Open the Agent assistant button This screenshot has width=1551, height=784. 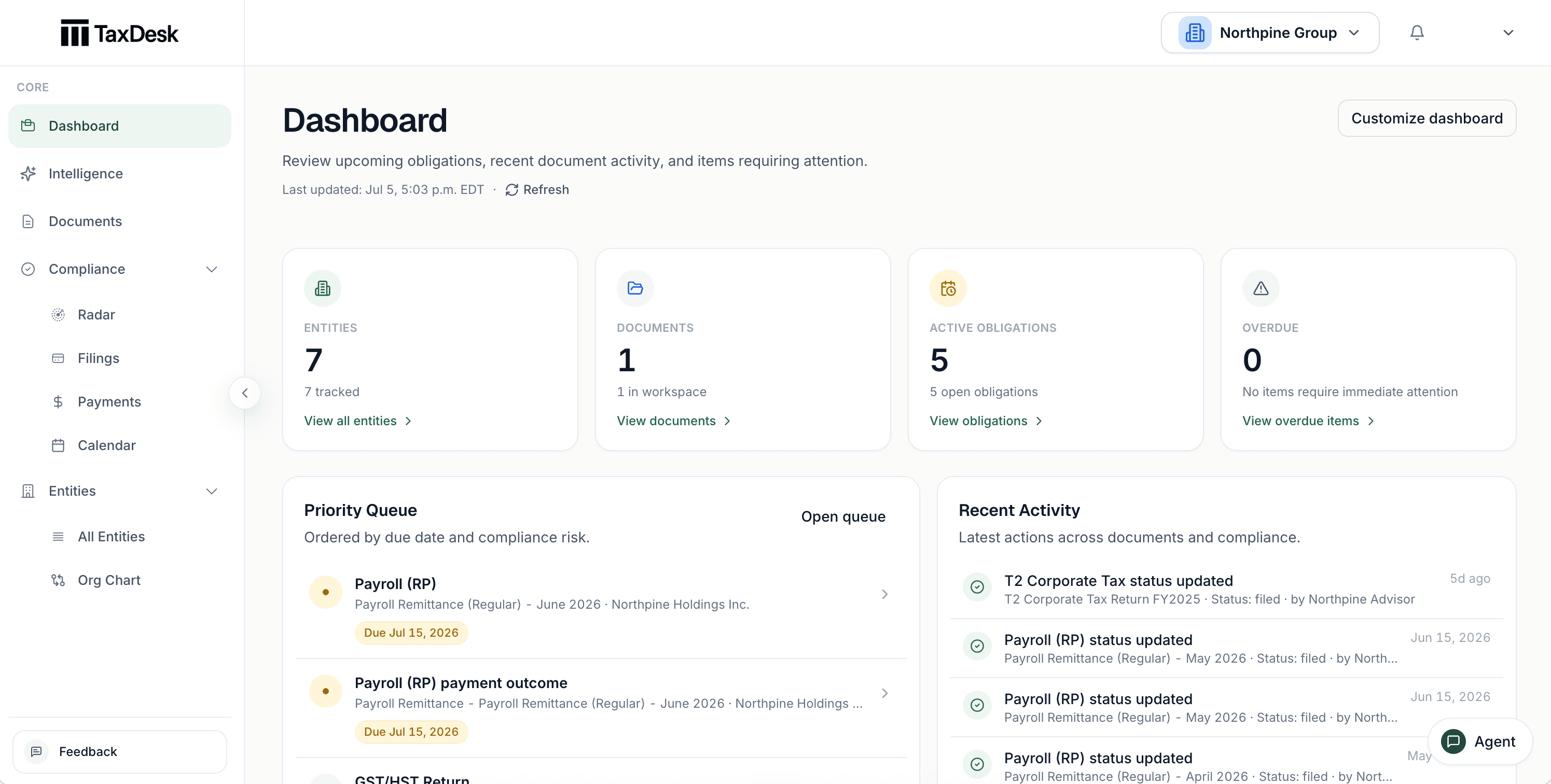click(x=1481, y=741)
